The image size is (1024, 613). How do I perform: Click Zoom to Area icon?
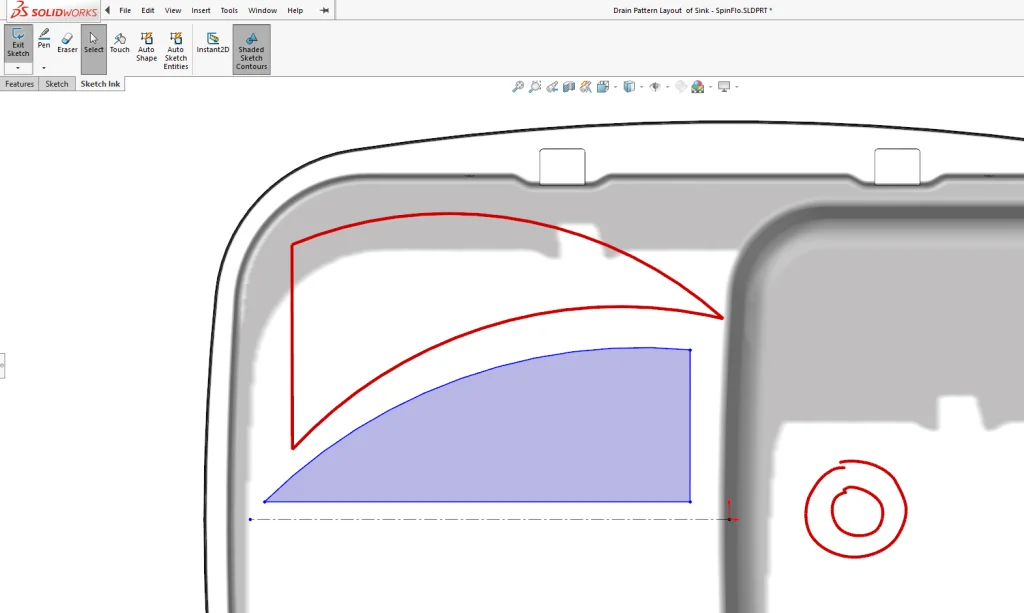coord(535,87)
